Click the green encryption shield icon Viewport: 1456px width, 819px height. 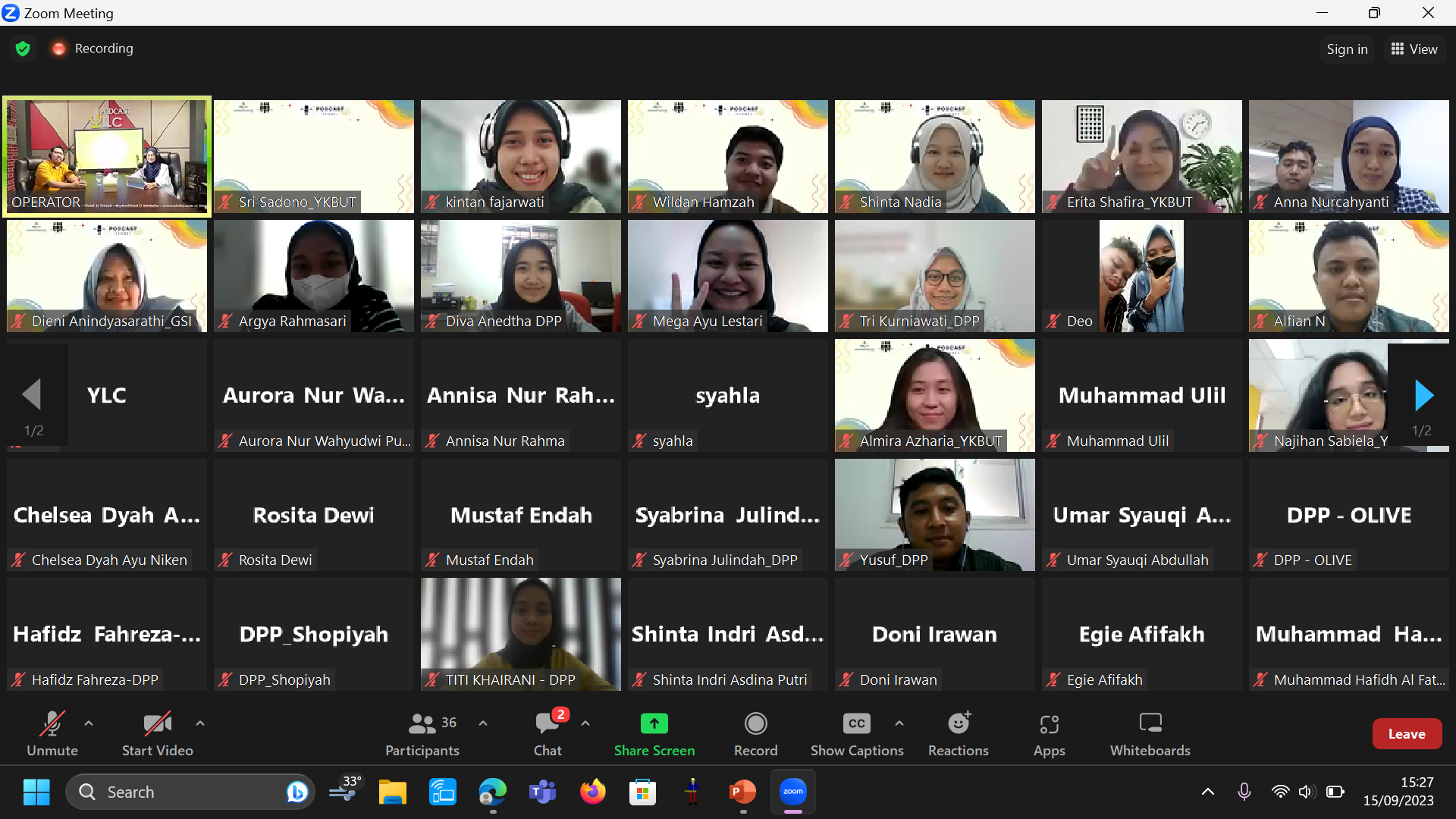coord(23,49)
